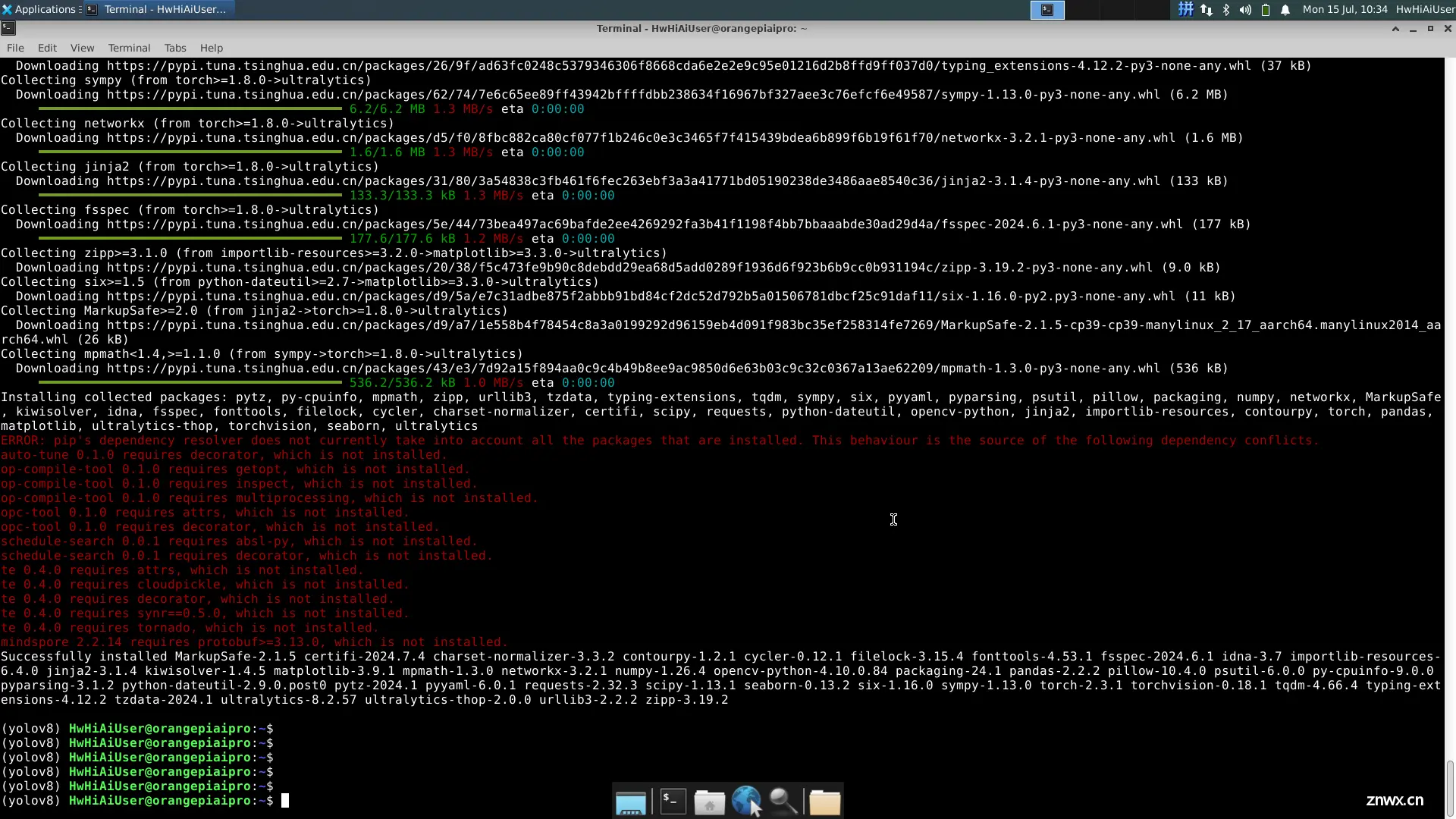
Task: Open the Terminal menu
Action: coord(129,48)
